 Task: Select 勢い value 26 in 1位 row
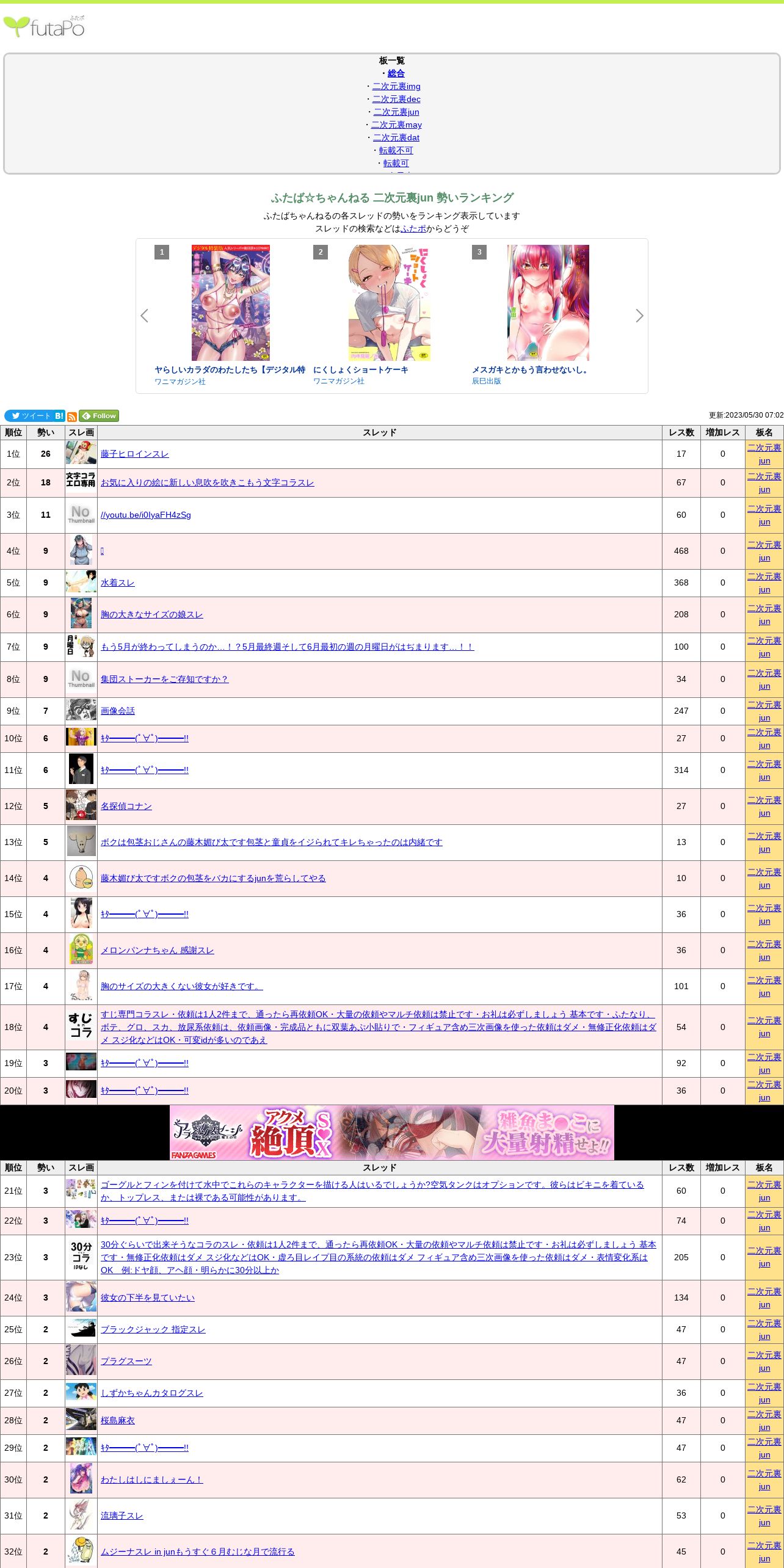[46, 454]
